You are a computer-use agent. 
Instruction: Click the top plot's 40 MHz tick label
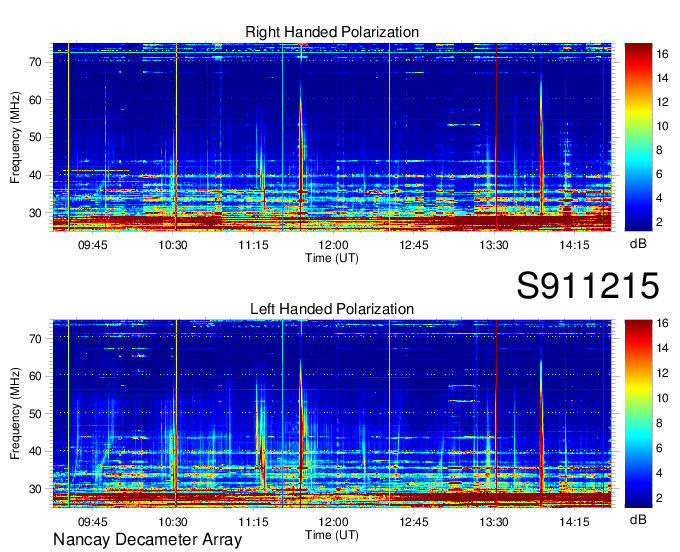click(x=36, y=176)
